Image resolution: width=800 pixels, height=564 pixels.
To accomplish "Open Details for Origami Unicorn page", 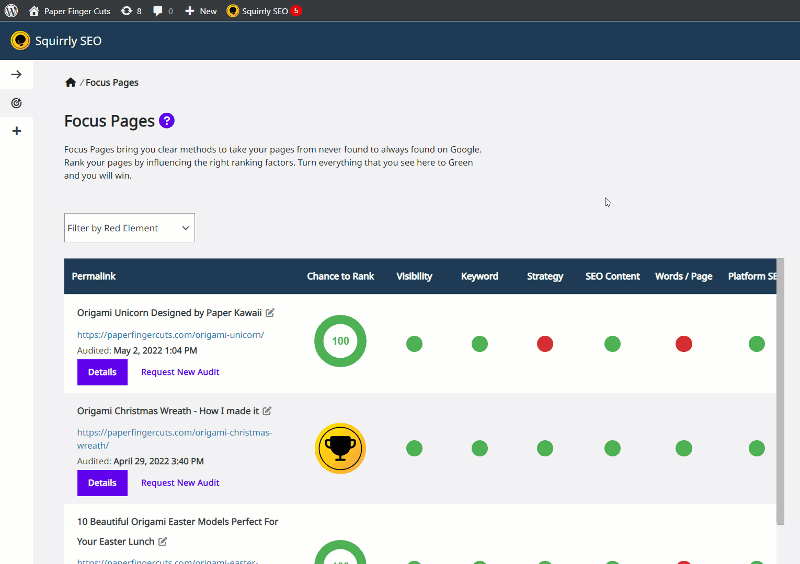I will click(x=102, y=372).
